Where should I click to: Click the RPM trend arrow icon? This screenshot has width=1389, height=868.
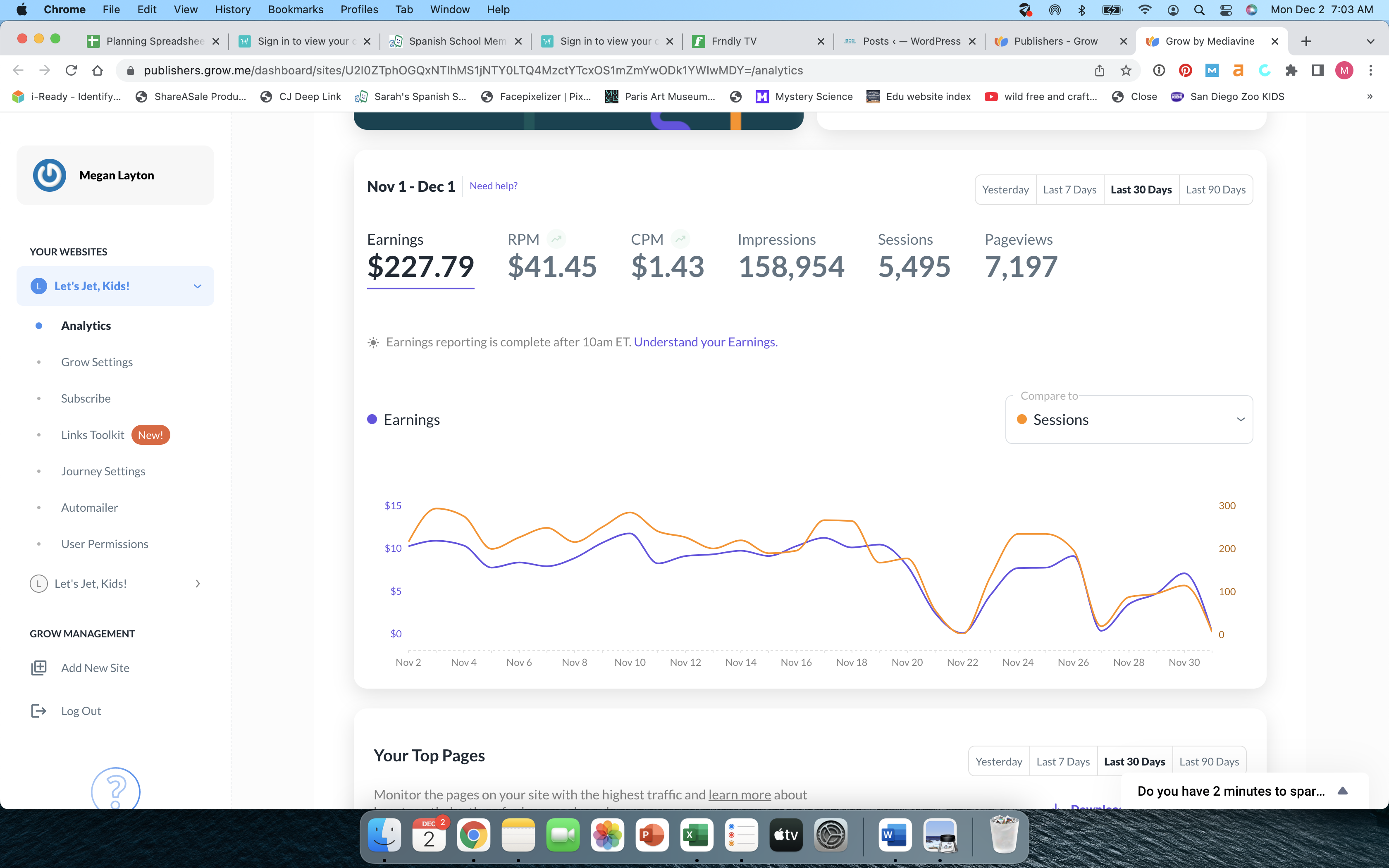click(x=556, y=239)
